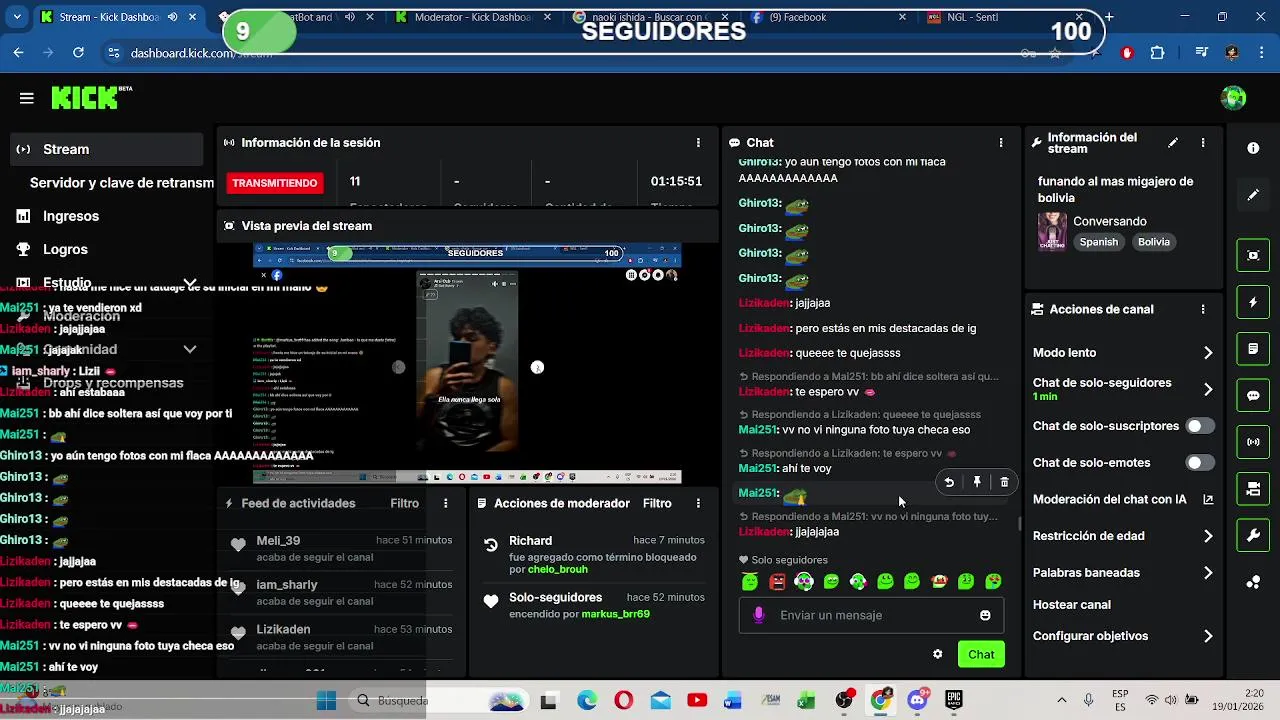This screenshot has width=1280, height=720.
Task: Toggle the lightning activity icon in right sidebar
Action: pos(1253,302)
